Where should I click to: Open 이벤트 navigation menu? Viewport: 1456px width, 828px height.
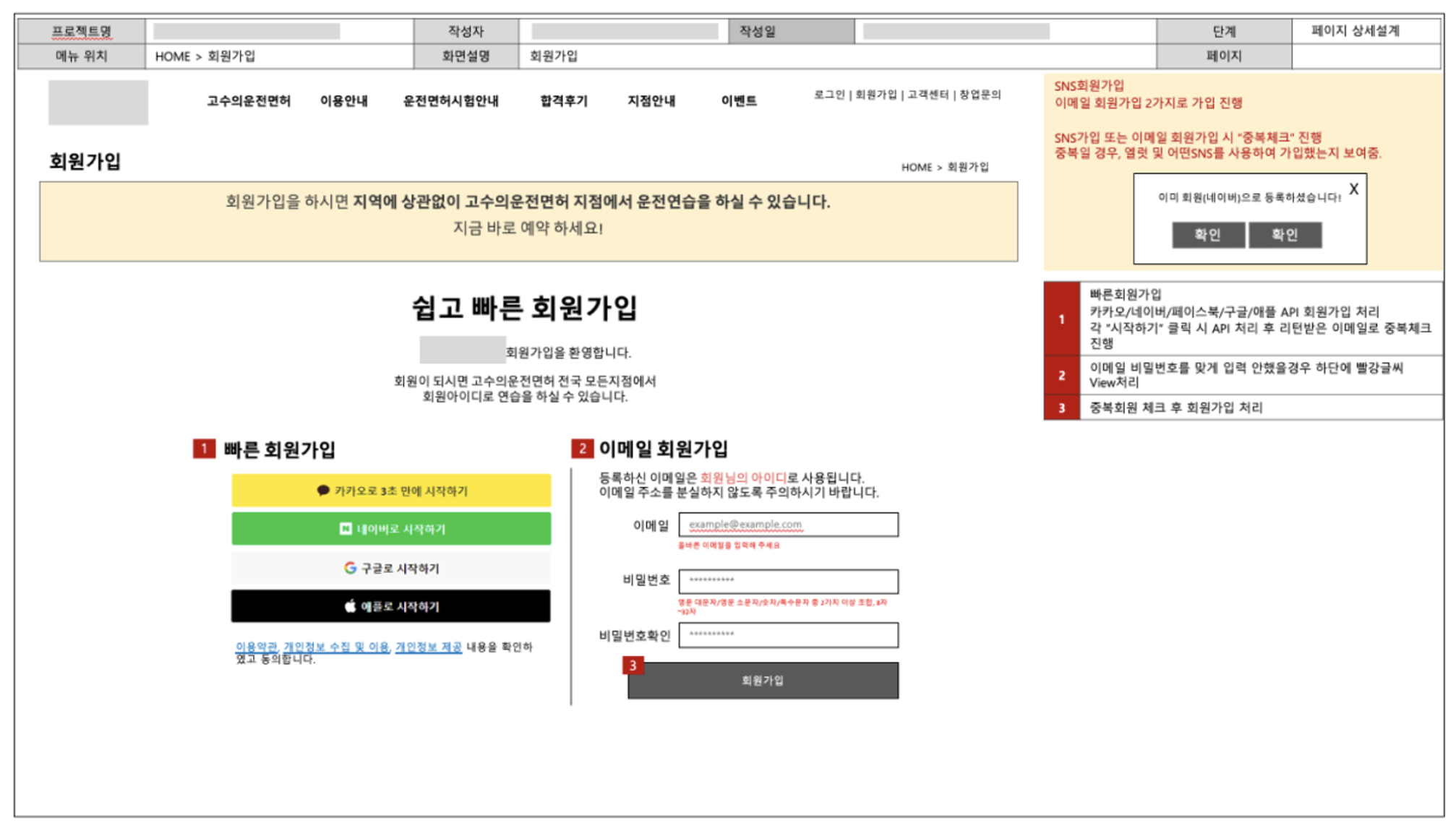point(739,101)
